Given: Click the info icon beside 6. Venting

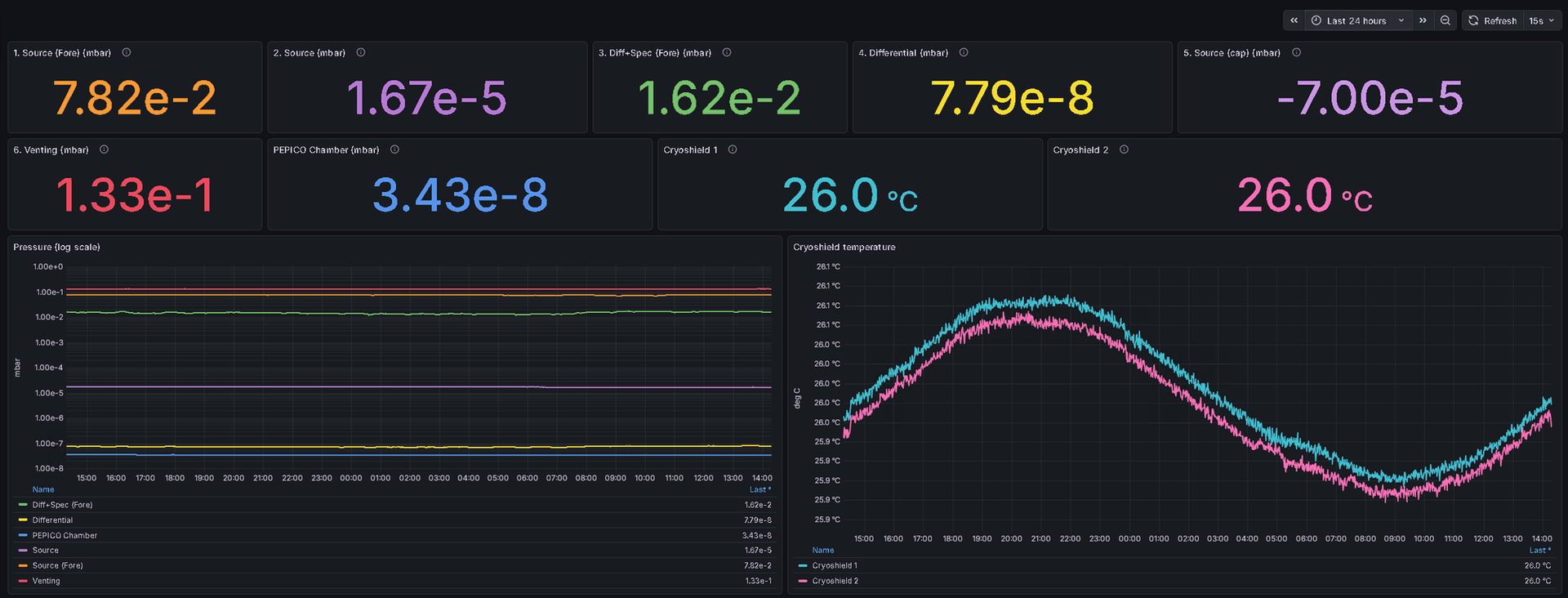Looking at the screenshot, I should click(104, 149).
